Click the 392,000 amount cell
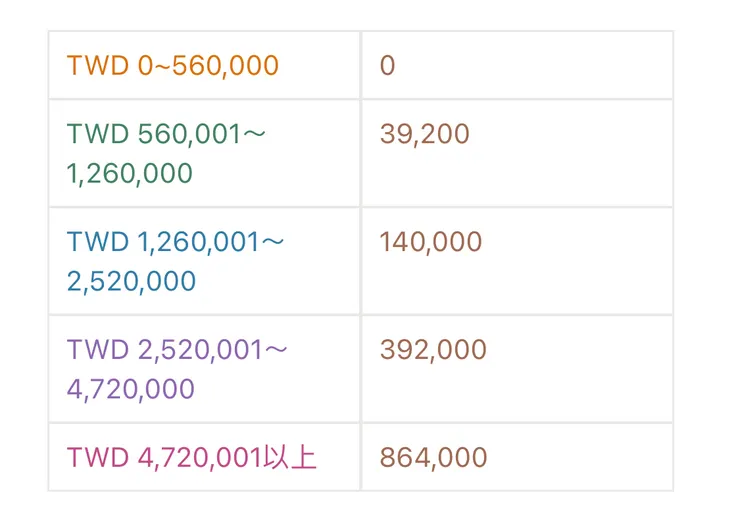 click(x=433, y=350)
